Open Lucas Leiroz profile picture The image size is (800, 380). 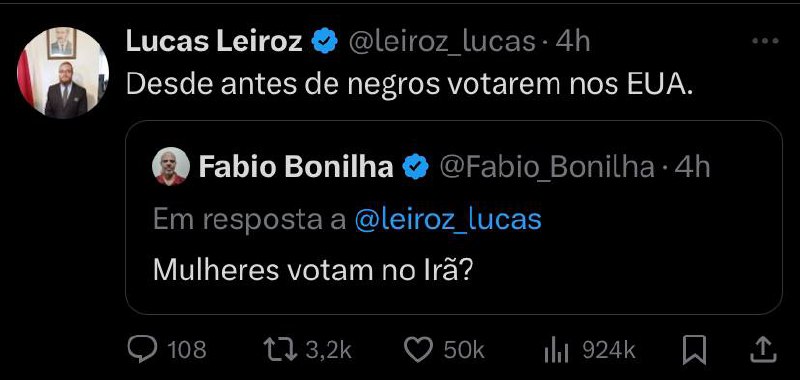point(63,72)
